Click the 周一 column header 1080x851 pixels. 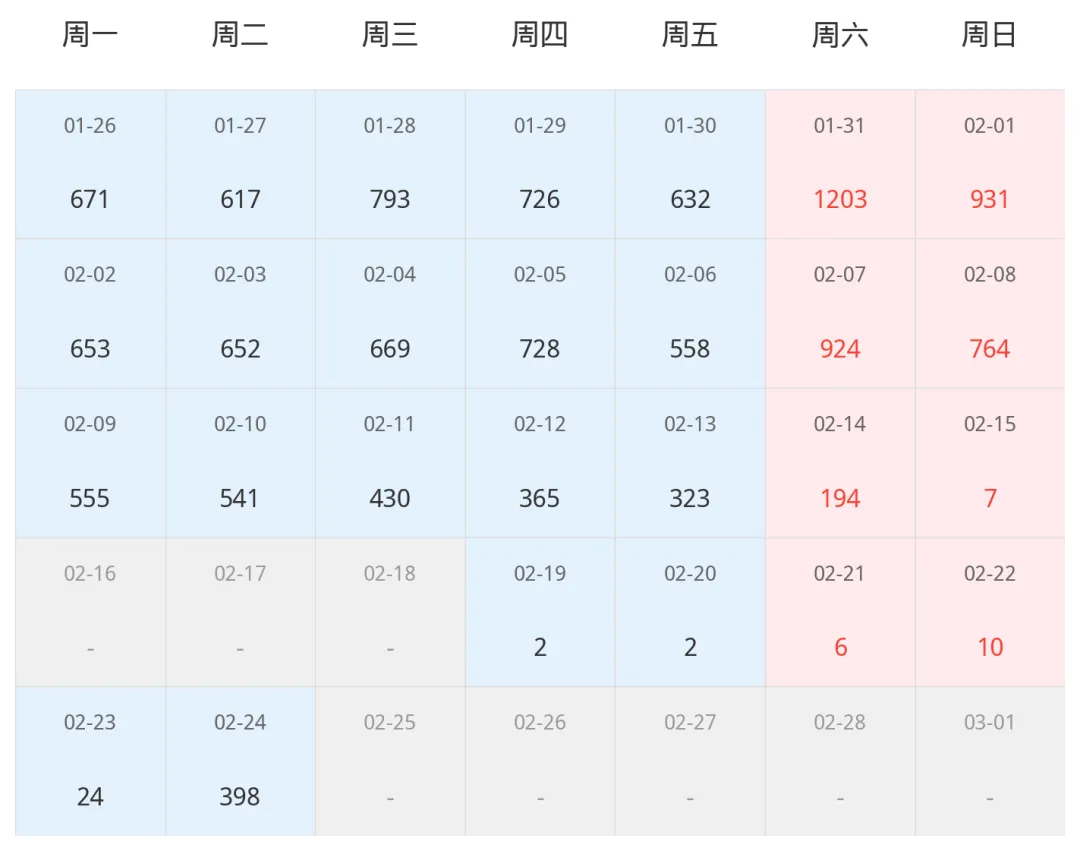click(90, 34)
